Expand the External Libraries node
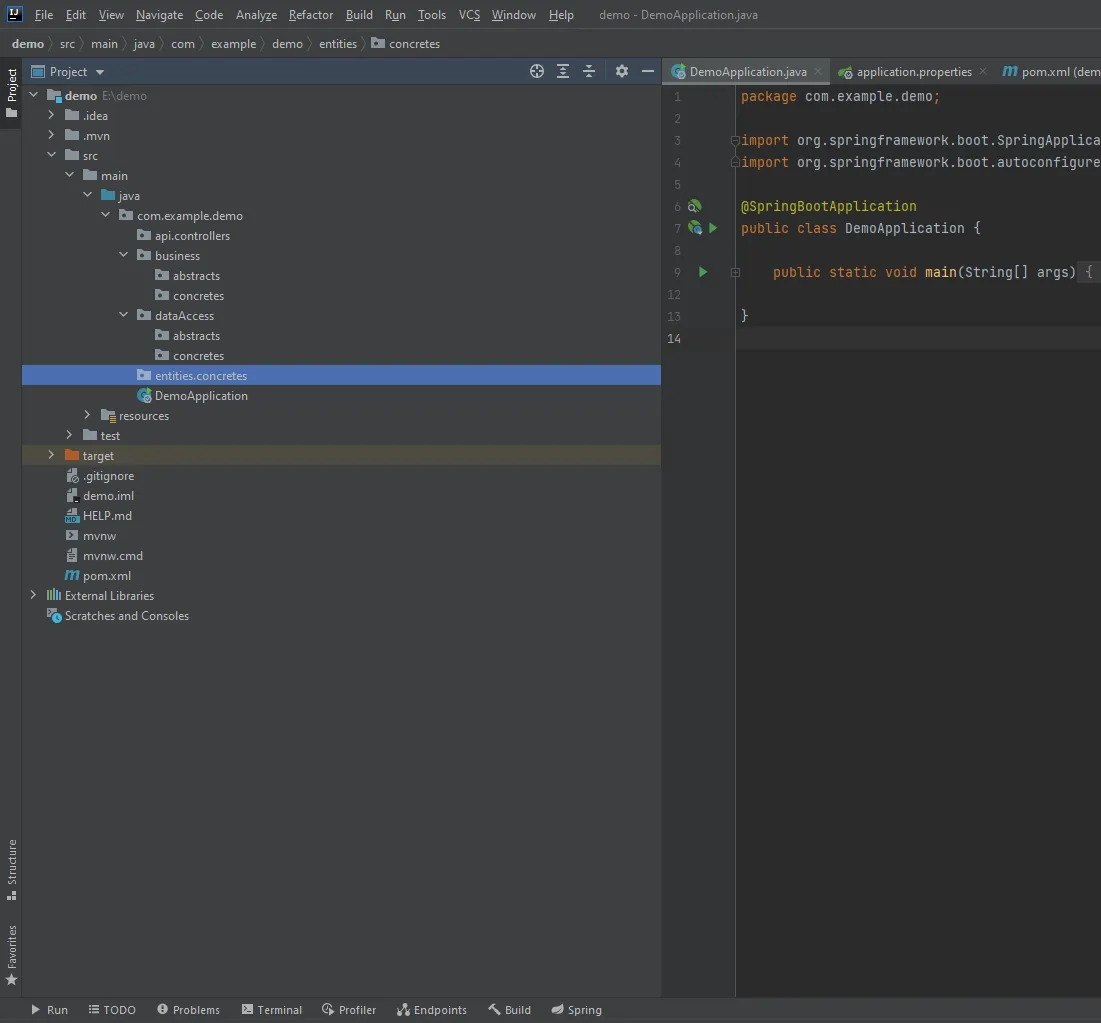1101x1023 pixels. [x=33, y=596]
